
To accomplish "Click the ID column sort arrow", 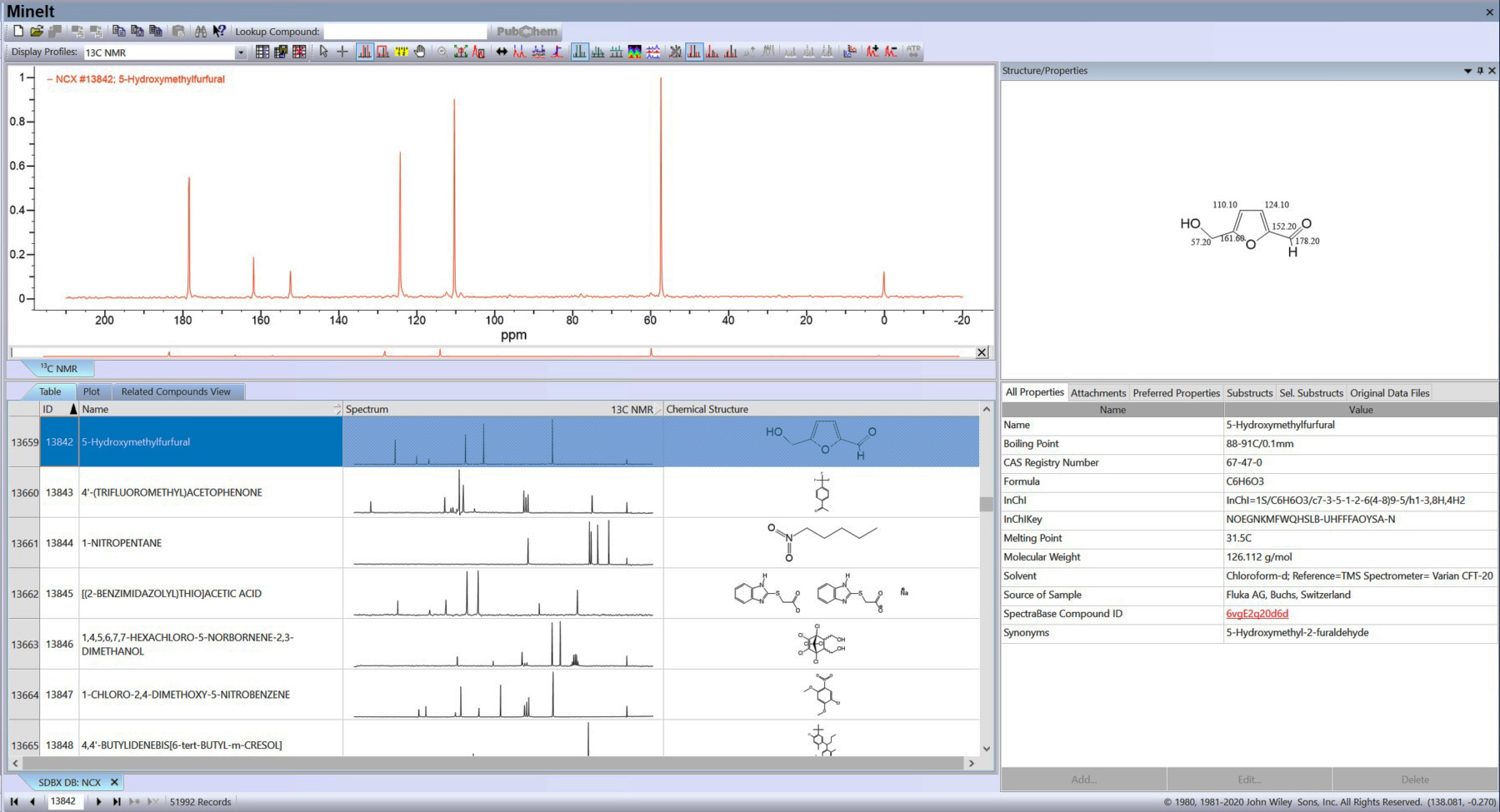I will 73,409.
